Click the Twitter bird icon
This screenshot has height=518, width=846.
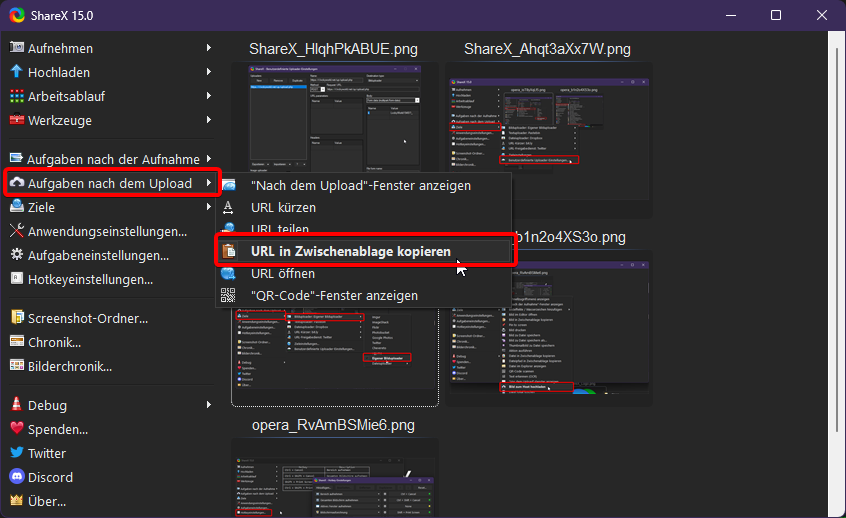click(16, 453)
